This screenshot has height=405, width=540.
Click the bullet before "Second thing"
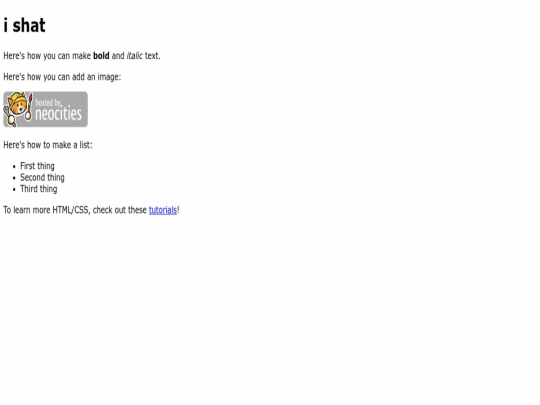14,178
